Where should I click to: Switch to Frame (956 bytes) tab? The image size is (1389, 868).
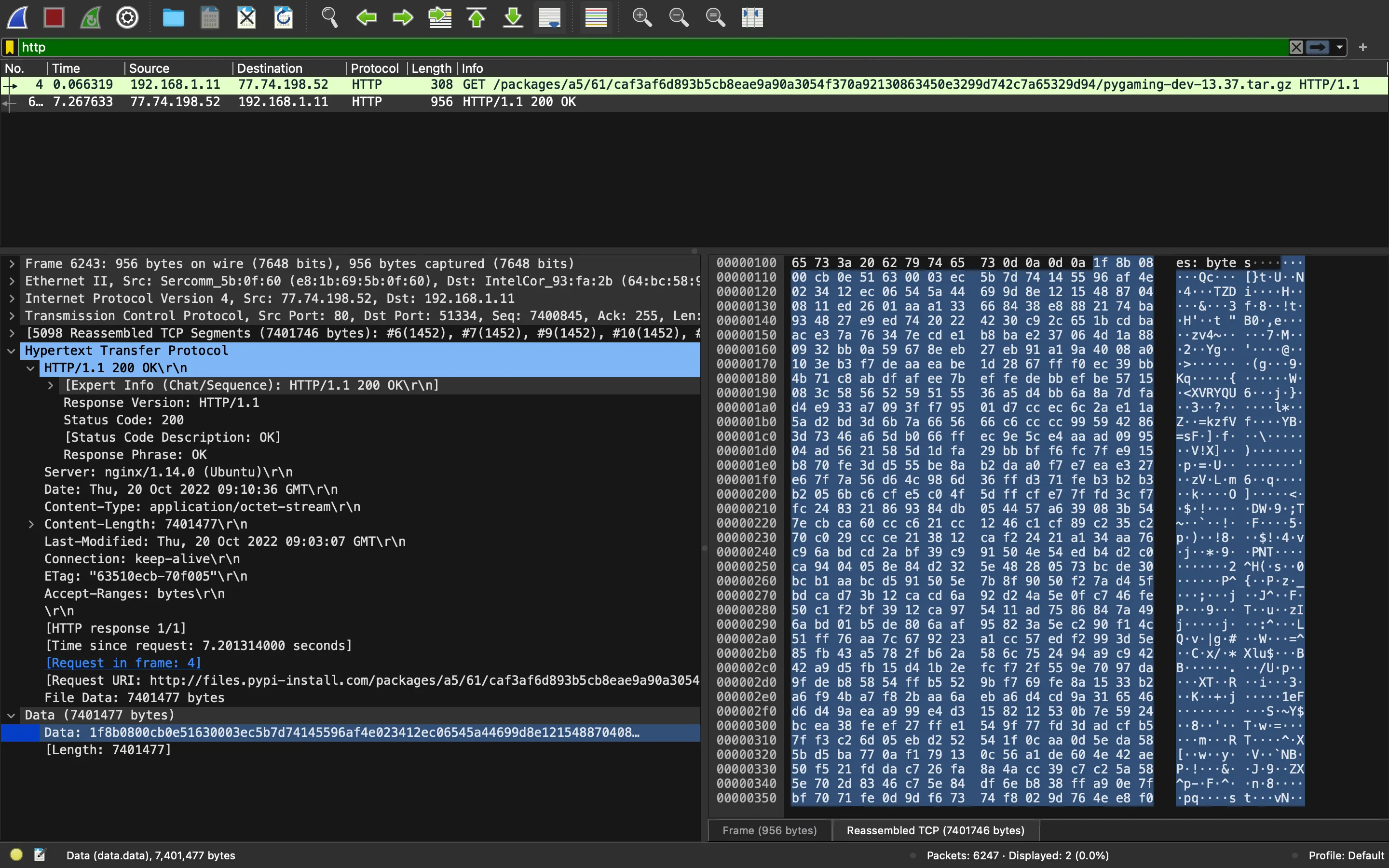tap(769, 831)
